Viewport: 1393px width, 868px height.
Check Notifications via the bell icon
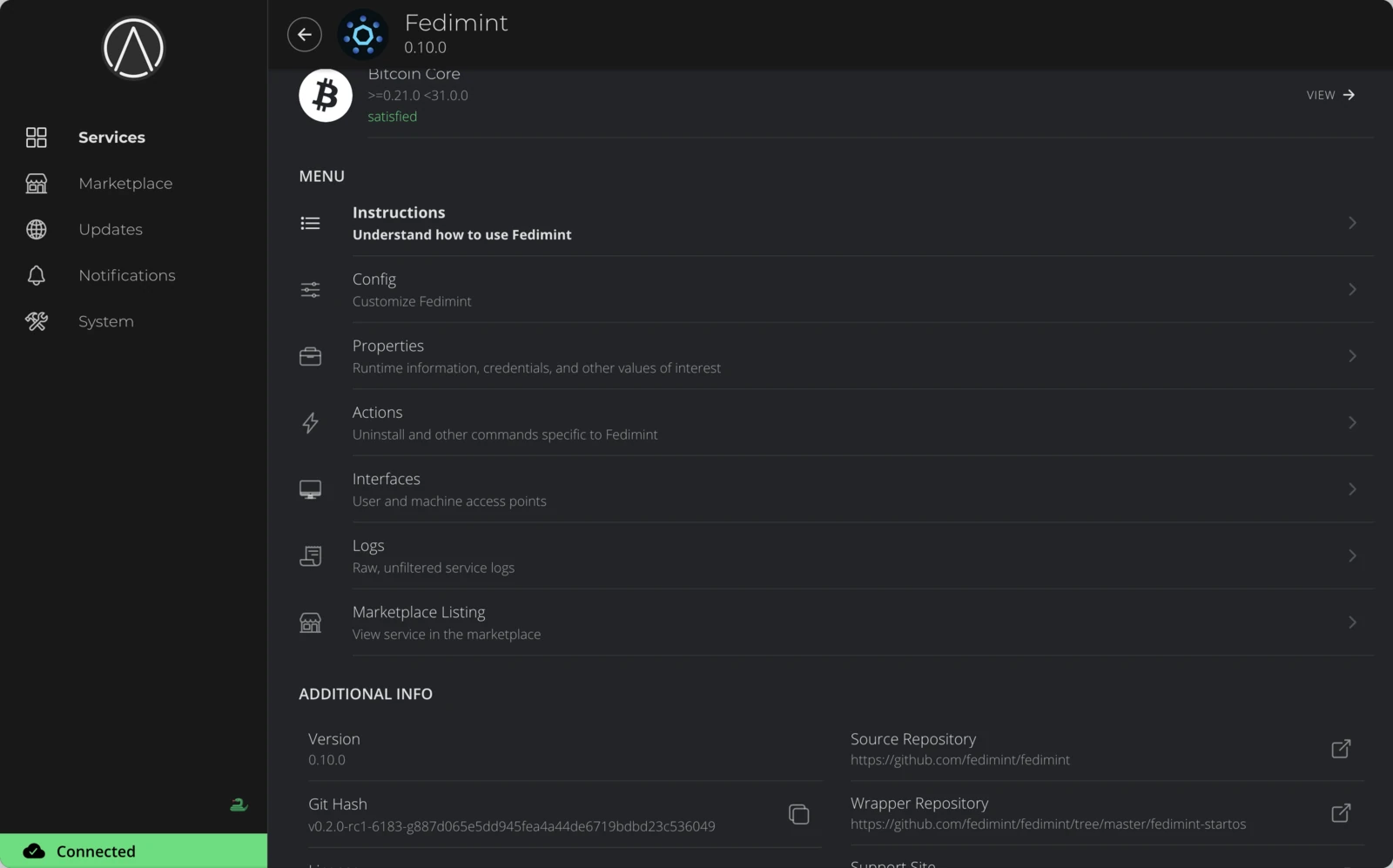click(x=36, y=275)
